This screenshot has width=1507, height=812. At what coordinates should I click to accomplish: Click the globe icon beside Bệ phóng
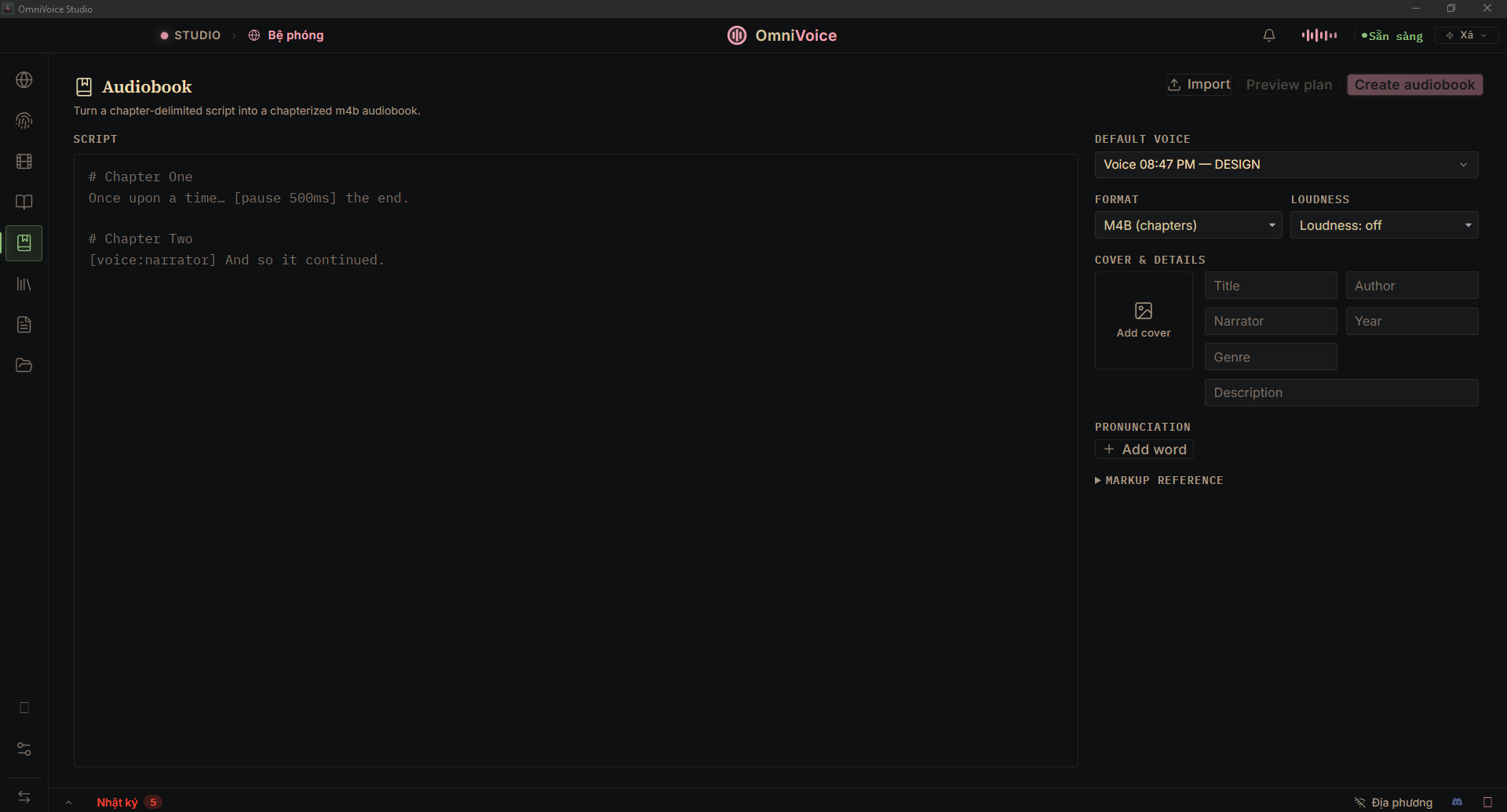click(254, 35)
